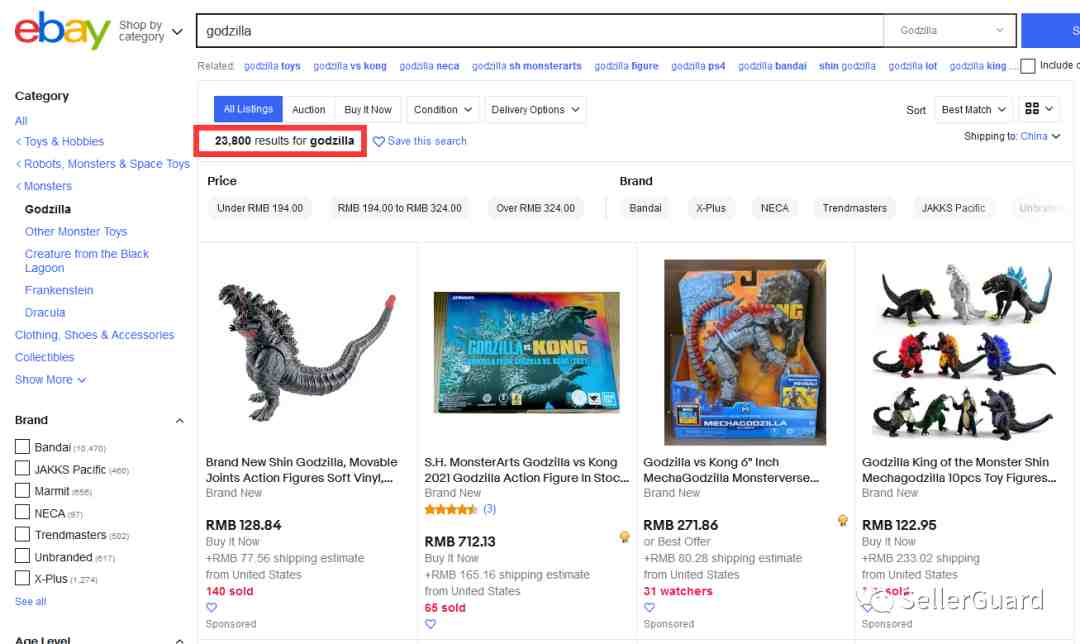Image resolution: width=1080 pixels, height=644 pixels.
Task: Click the five-star rating on S.H. MonsterArts listing
Action: pyautogui.click(x=450, y=510)
